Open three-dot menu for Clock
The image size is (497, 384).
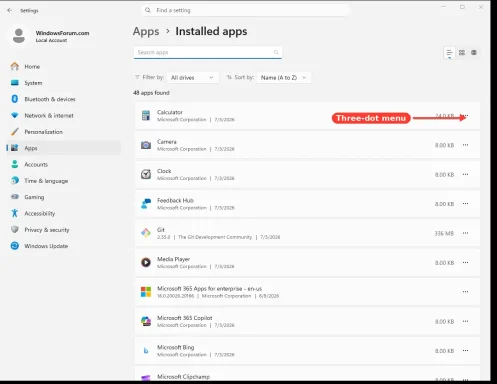coord(465,174)
